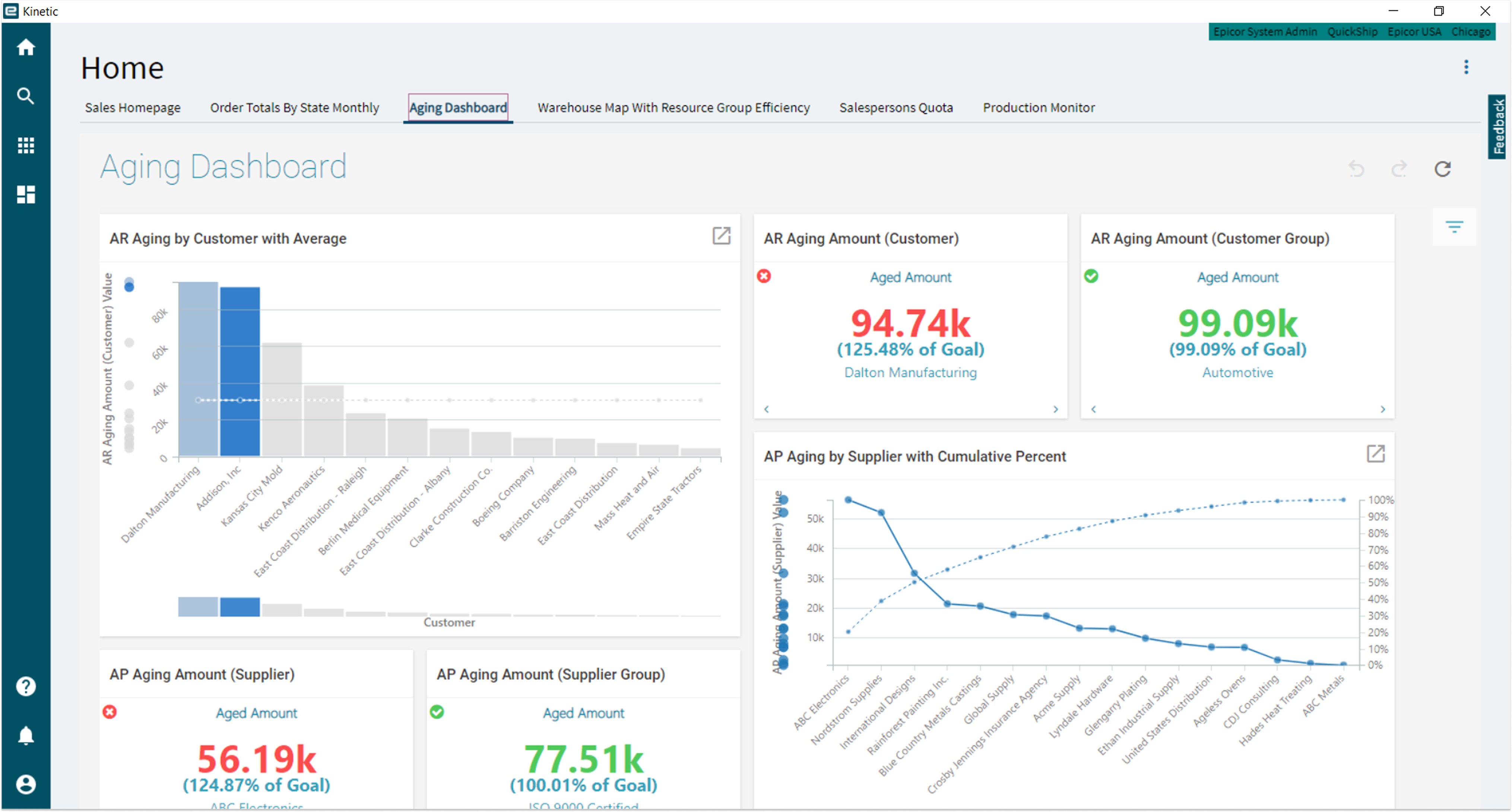Open notifications bell icon

[25, 735]
